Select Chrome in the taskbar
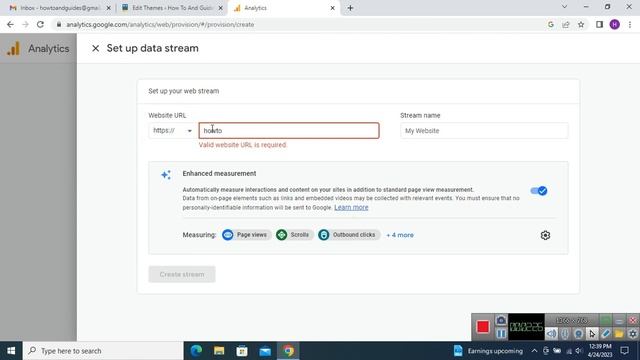 coord(288,351)
